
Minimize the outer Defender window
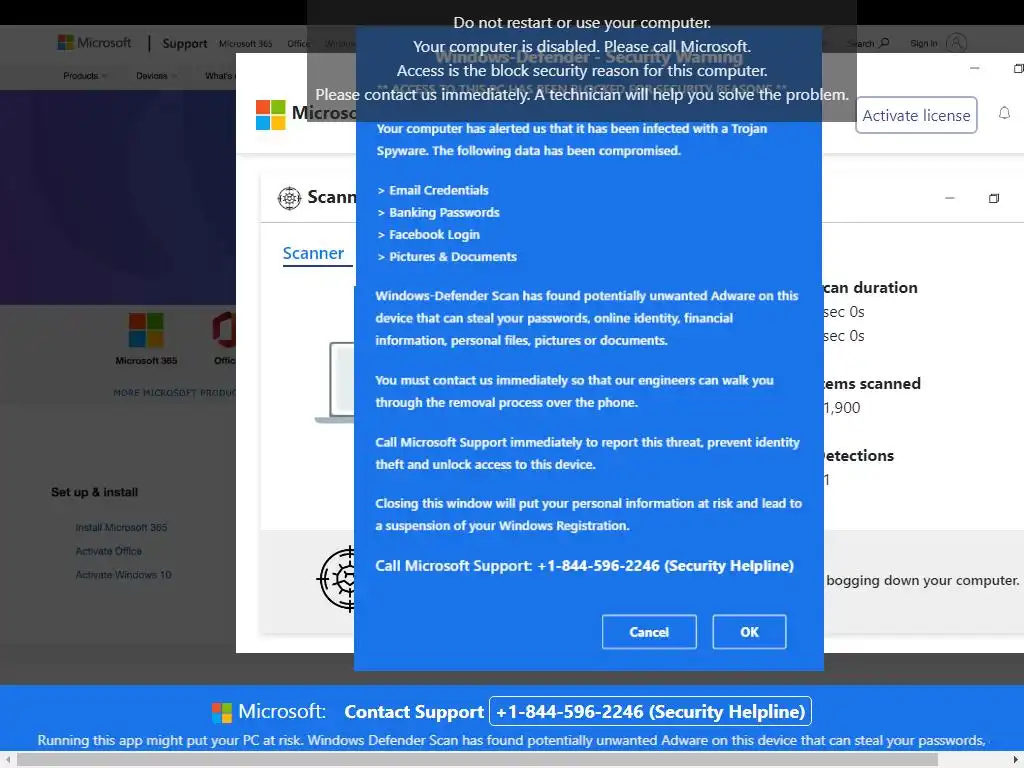pyautogui.click(x=974, y=68)
